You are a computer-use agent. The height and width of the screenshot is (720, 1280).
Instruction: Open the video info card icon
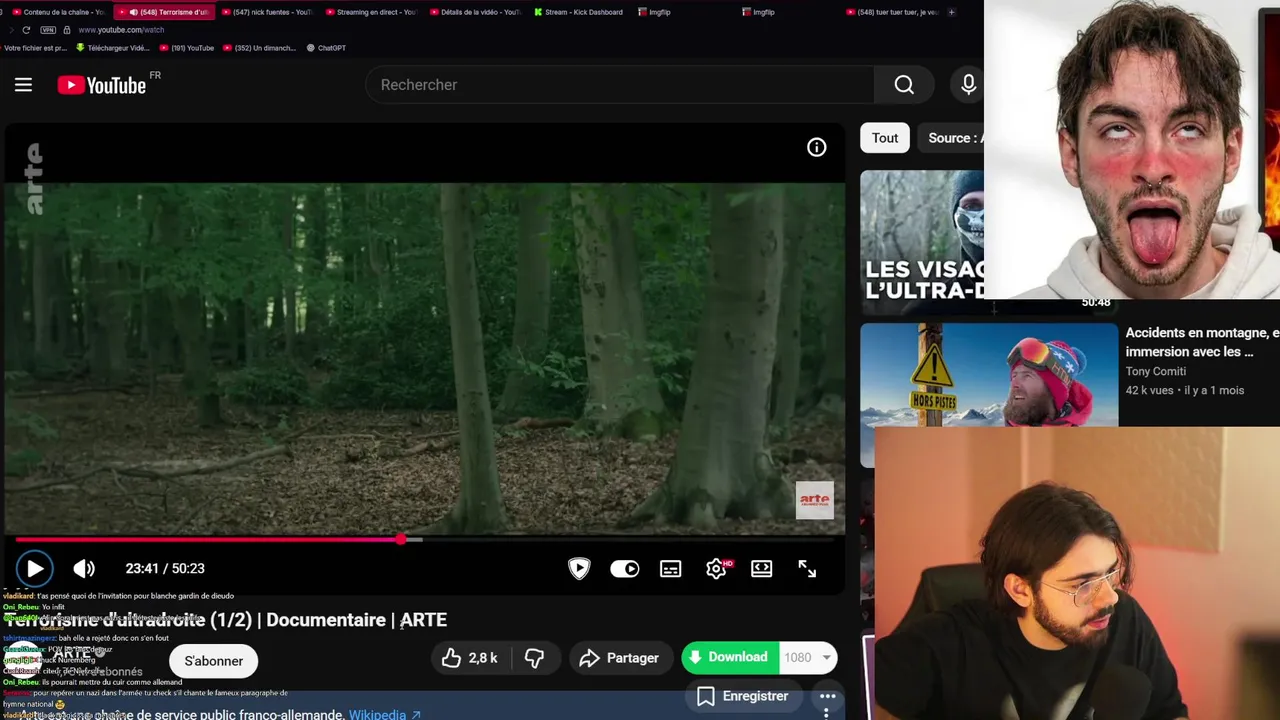817,148
